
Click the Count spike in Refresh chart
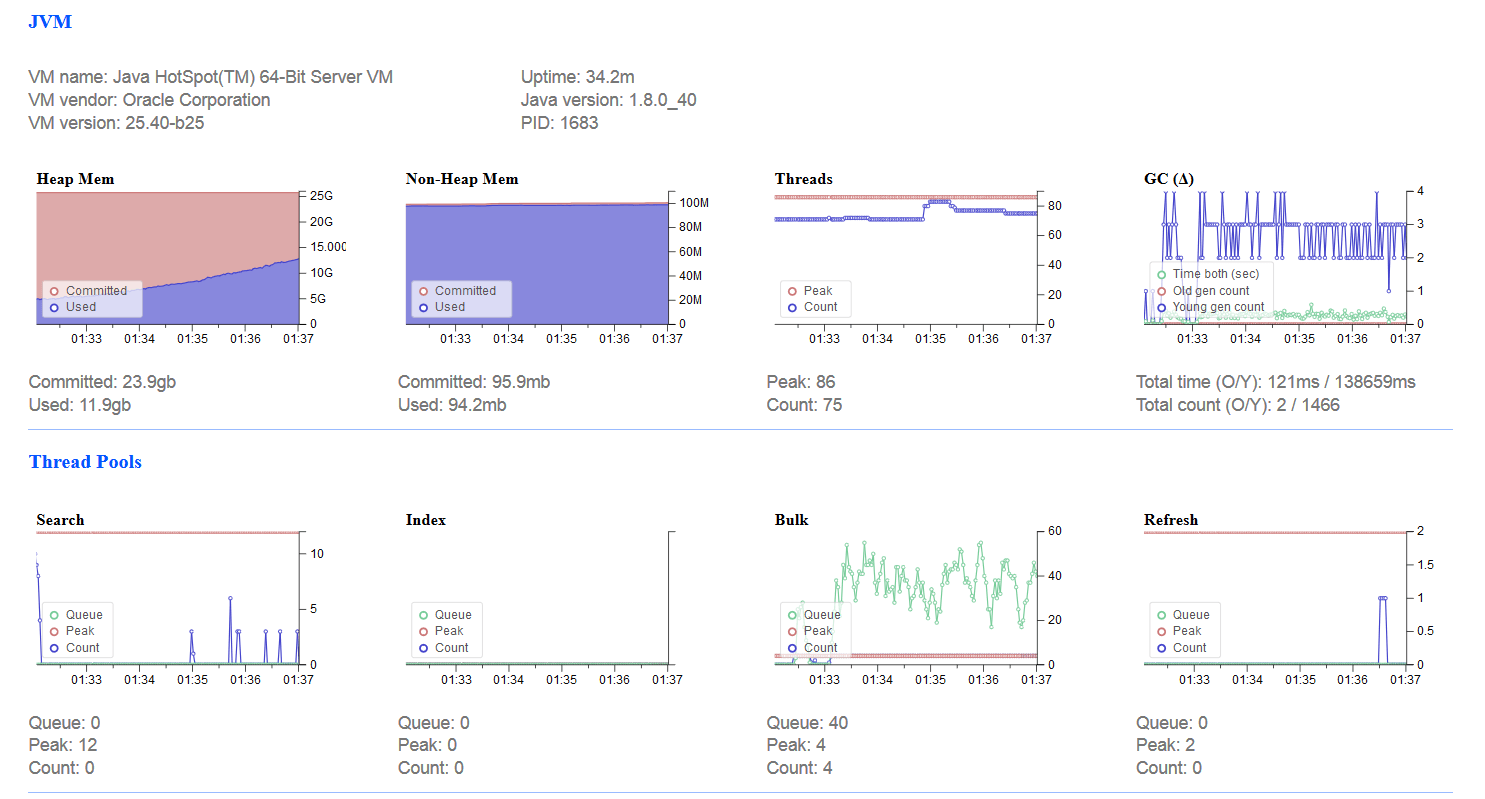1382,630
